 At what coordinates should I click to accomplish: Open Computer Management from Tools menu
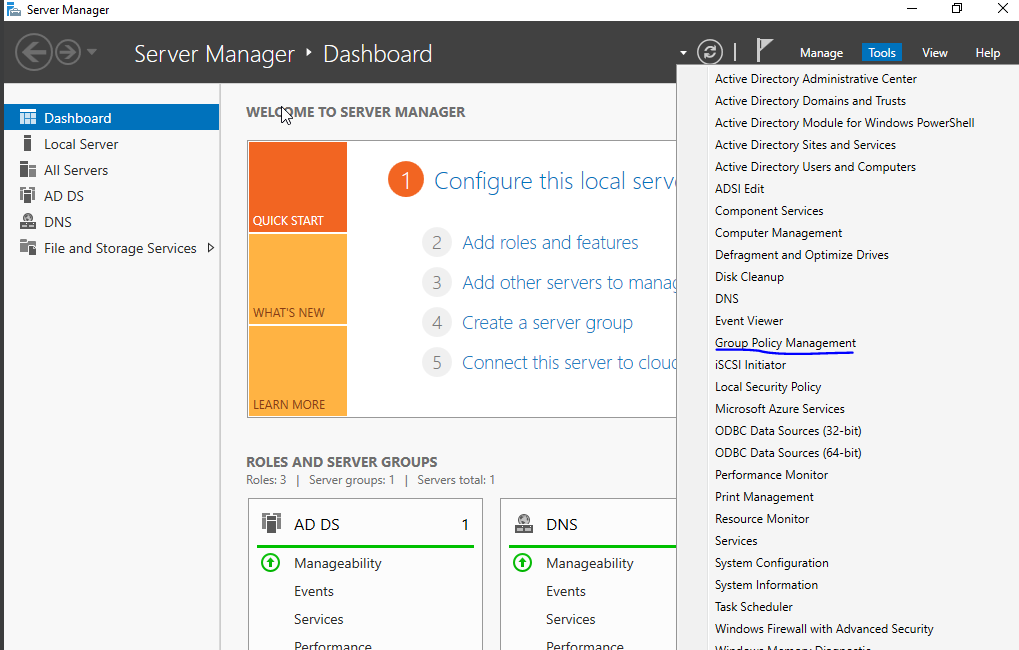point(779,233)
